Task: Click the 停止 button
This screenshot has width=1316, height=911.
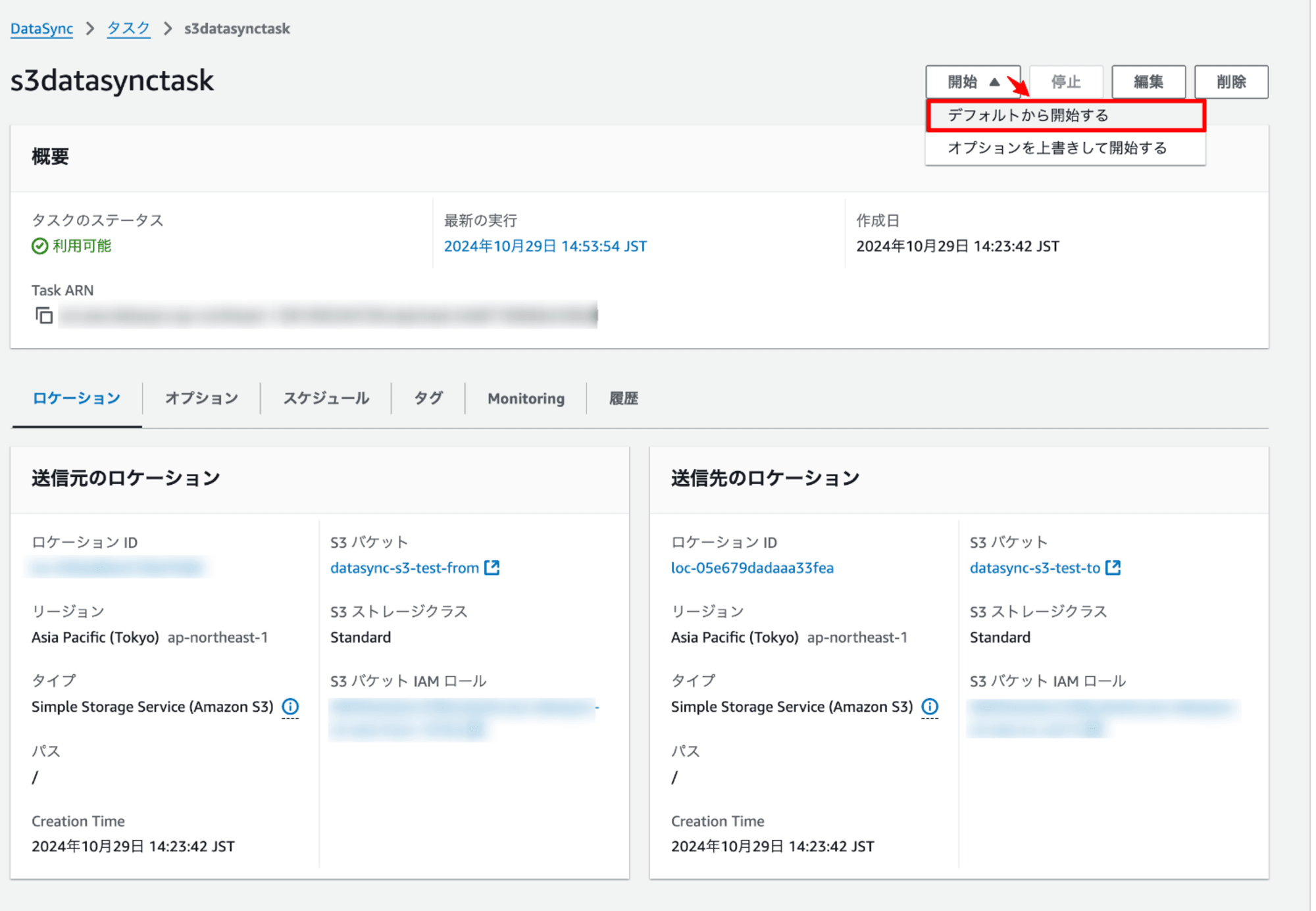Action: point(1066,82)
